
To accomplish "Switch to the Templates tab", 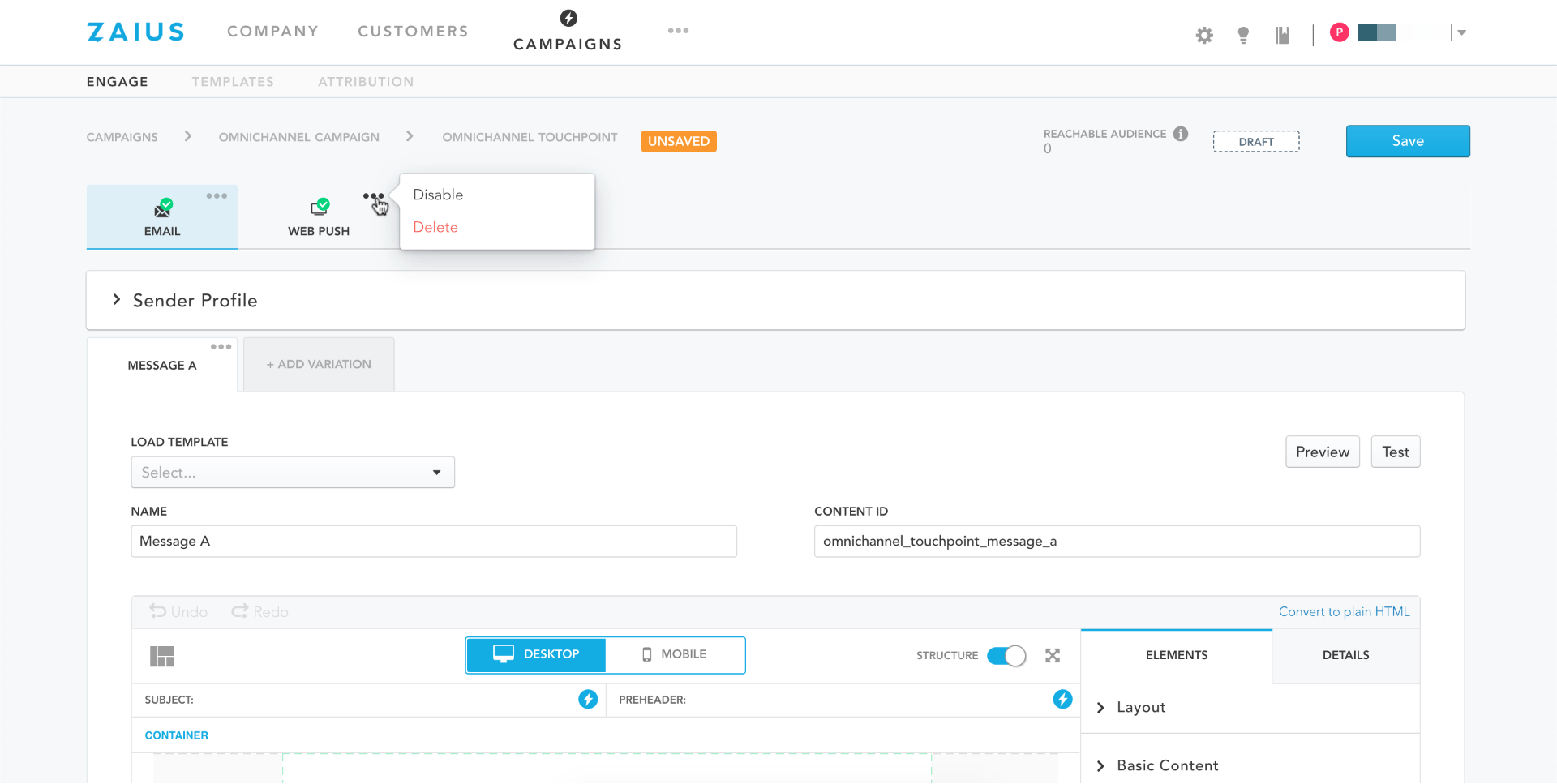I will point(233,81).
